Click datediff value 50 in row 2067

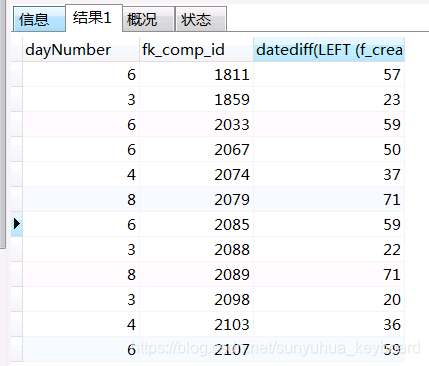click(x=329, y=149)
